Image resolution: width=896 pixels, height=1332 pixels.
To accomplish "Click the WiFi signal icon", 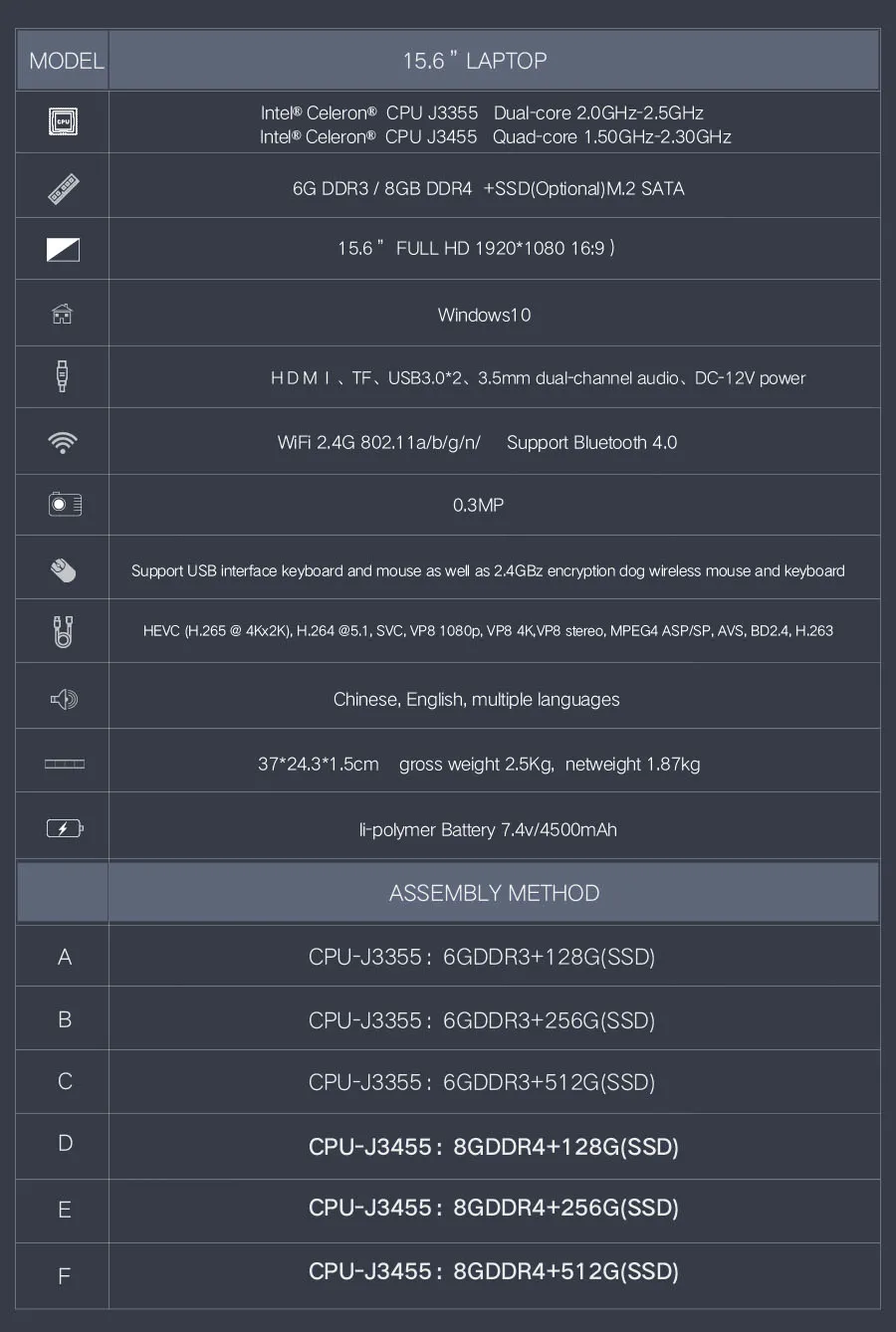I will point(63,442).
